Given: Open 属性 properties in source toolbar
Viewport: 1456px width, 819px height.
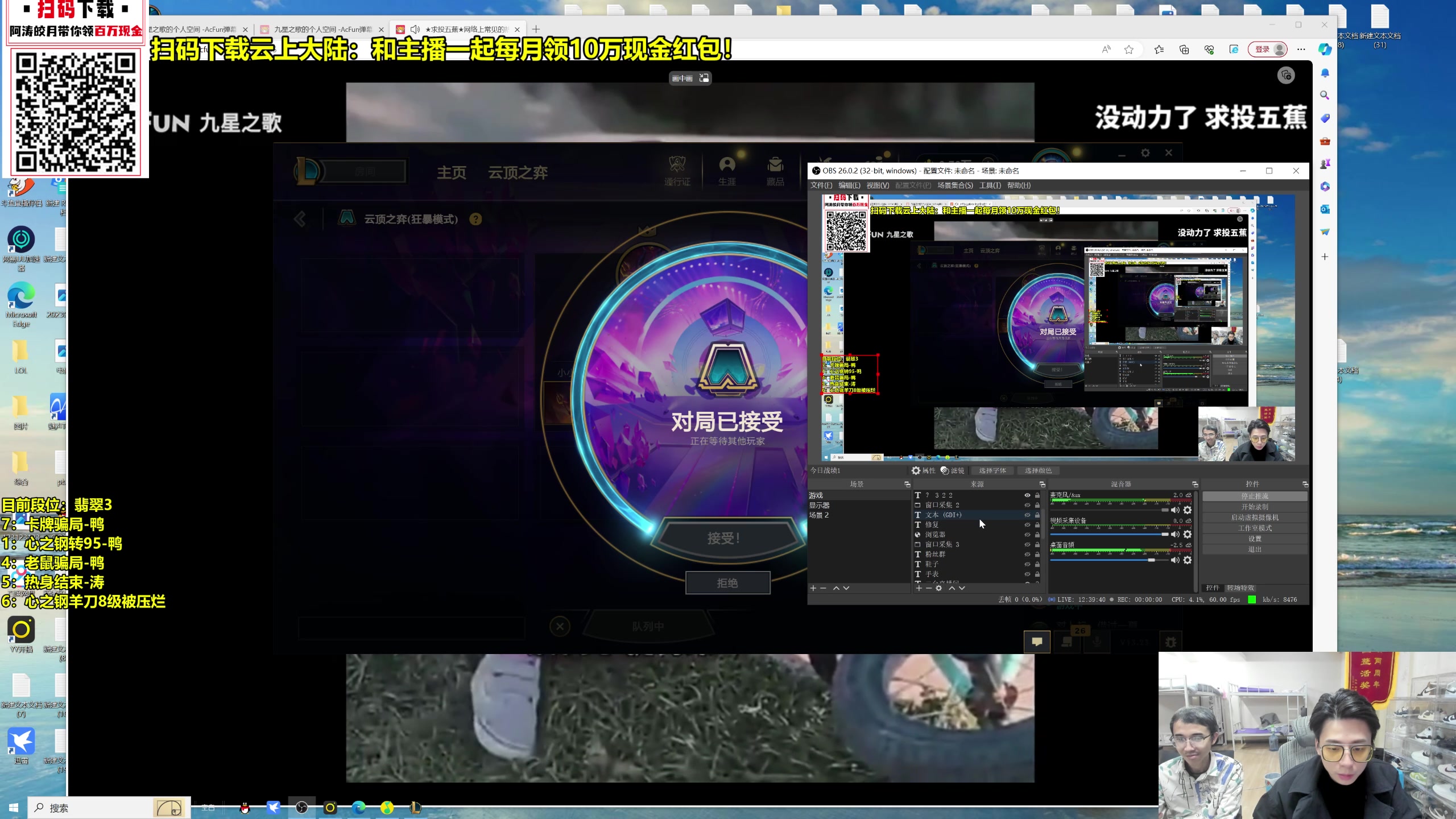Looking at the screenshot, I should 923,470.
